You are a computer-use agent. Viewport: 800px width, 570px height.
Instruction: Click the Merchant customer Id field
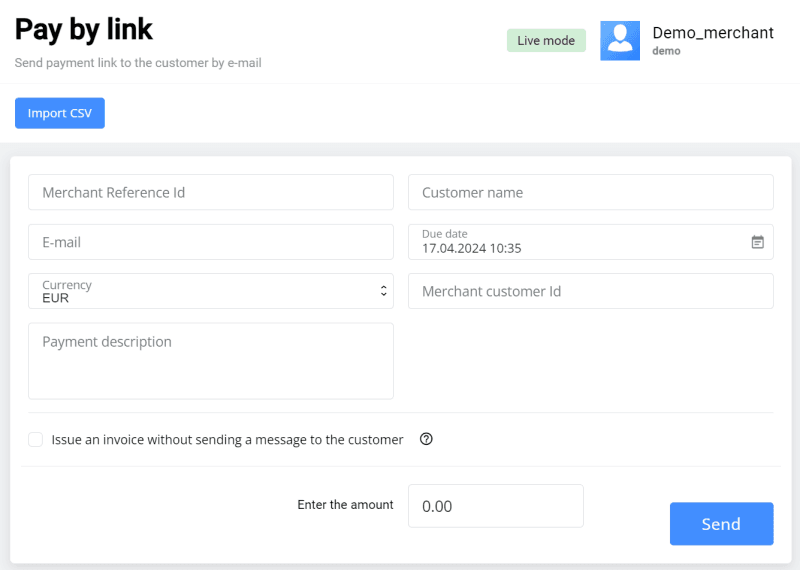(590, 291)
